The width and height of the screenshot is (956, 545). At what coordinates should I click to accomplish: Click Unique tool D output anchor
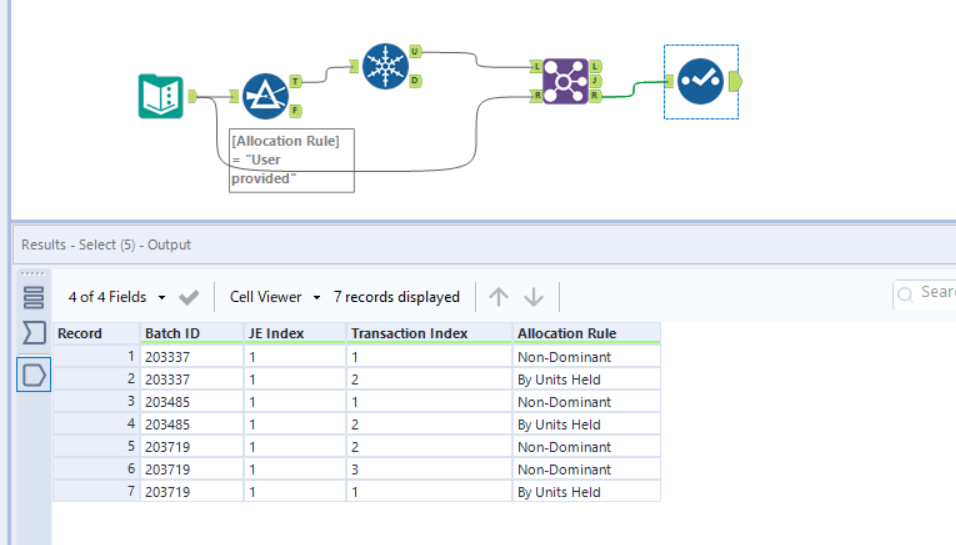coord(415,80)
